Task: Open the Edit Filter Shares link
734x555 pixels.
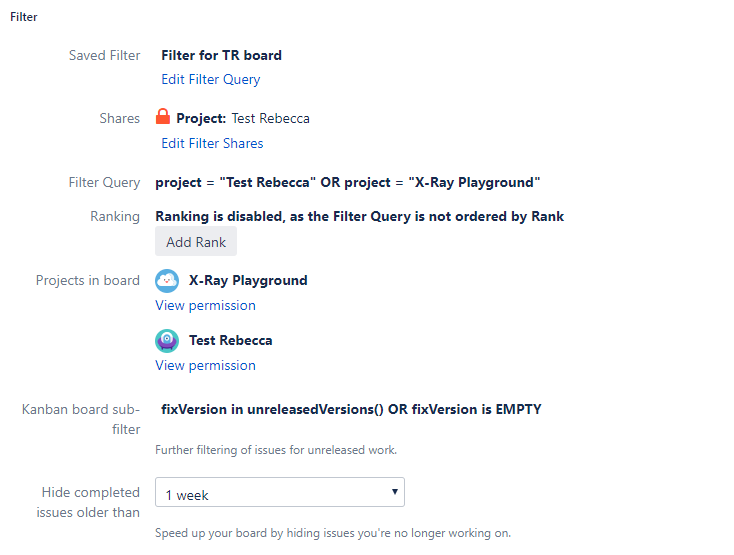Action: [212, 143]
